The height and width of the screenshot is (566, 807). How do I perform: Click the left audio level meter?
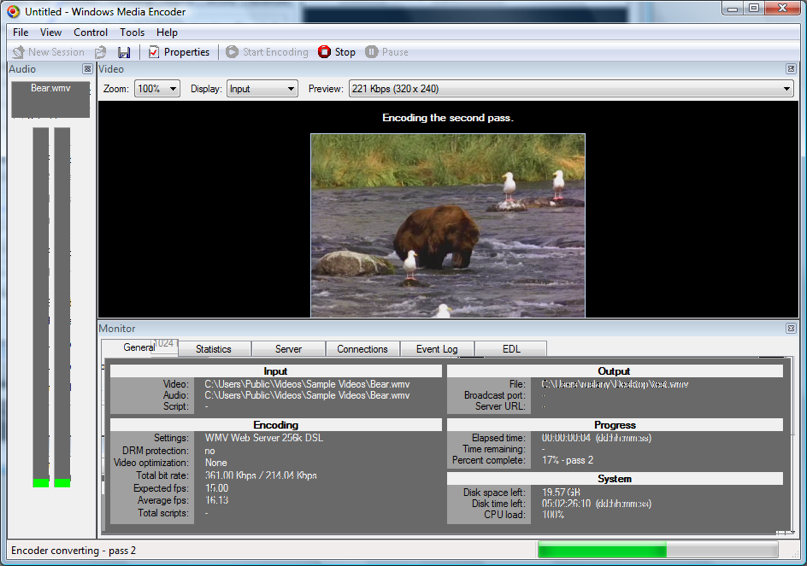pyautogui.click(x=41, y=307)
